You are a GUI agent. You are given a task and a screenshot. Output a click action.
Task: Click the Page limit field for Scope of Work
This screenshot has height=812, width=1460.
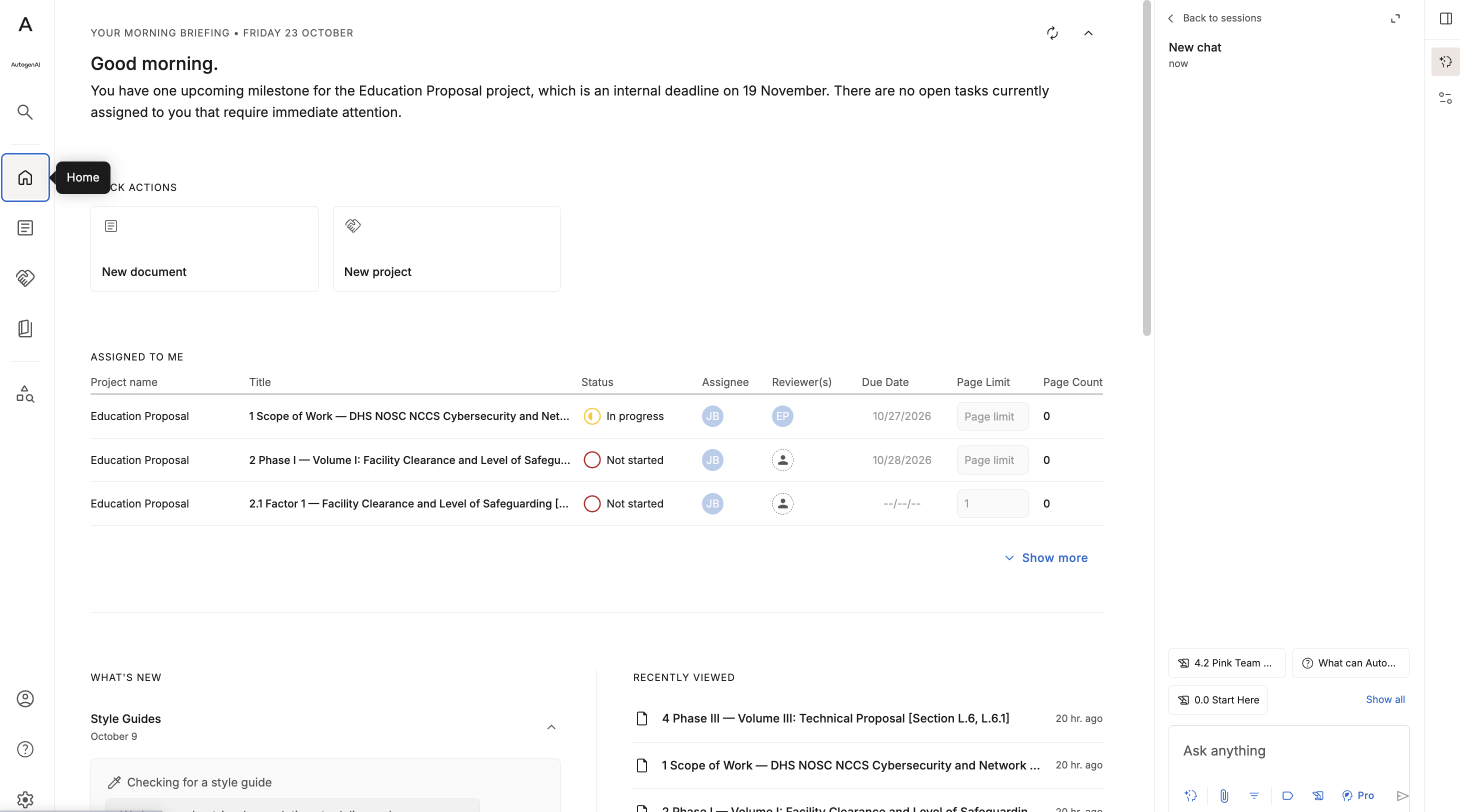(x=992, y=416)
